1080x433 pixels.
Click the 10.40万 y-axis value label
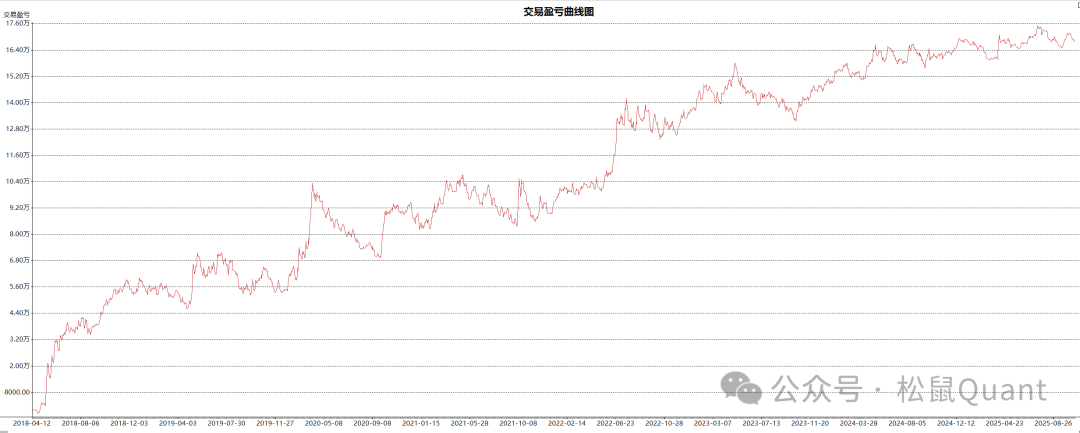(x=17, y=181)
